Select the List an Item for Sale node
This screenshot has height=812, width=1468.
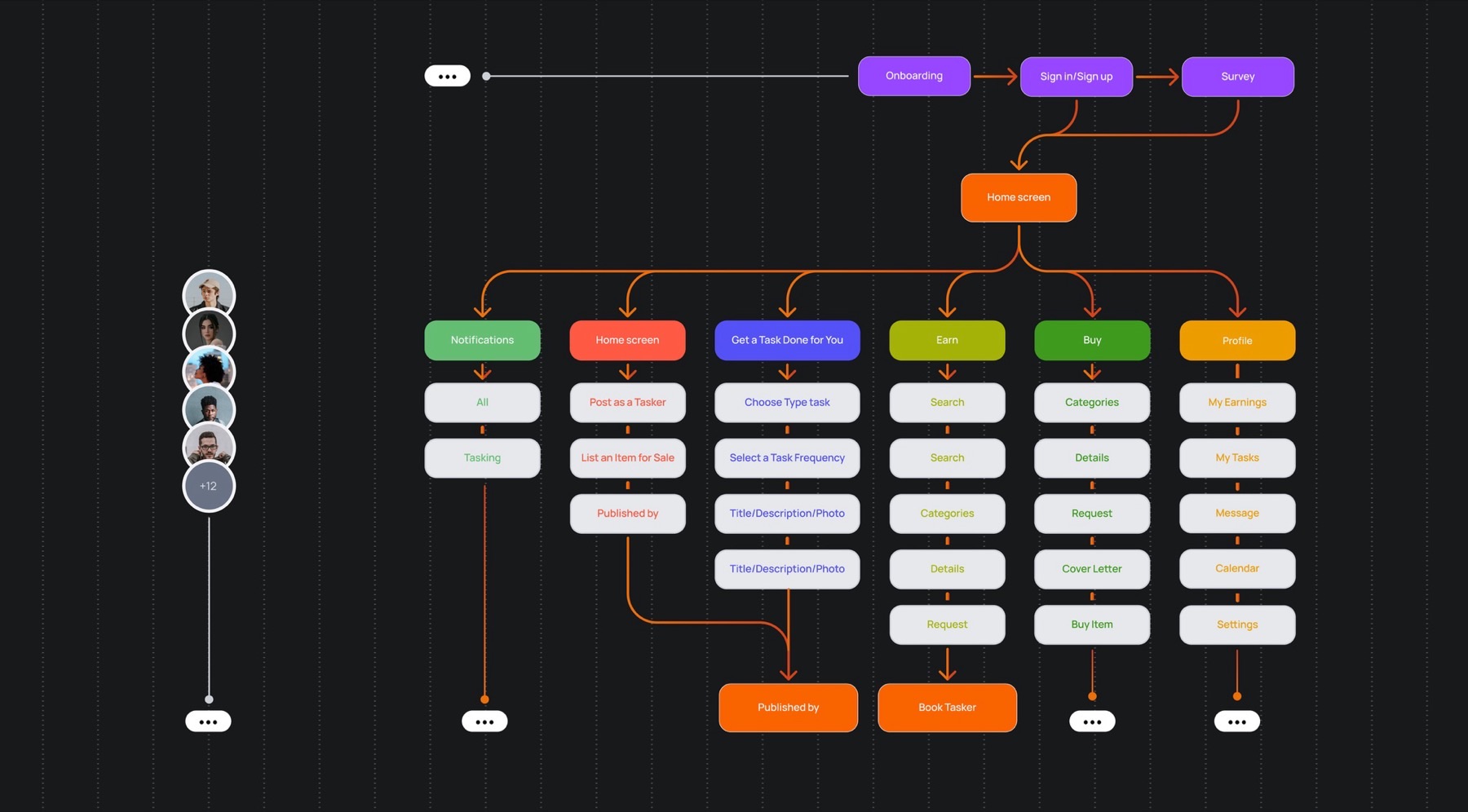pyautogui.click(x=627, y=458)
